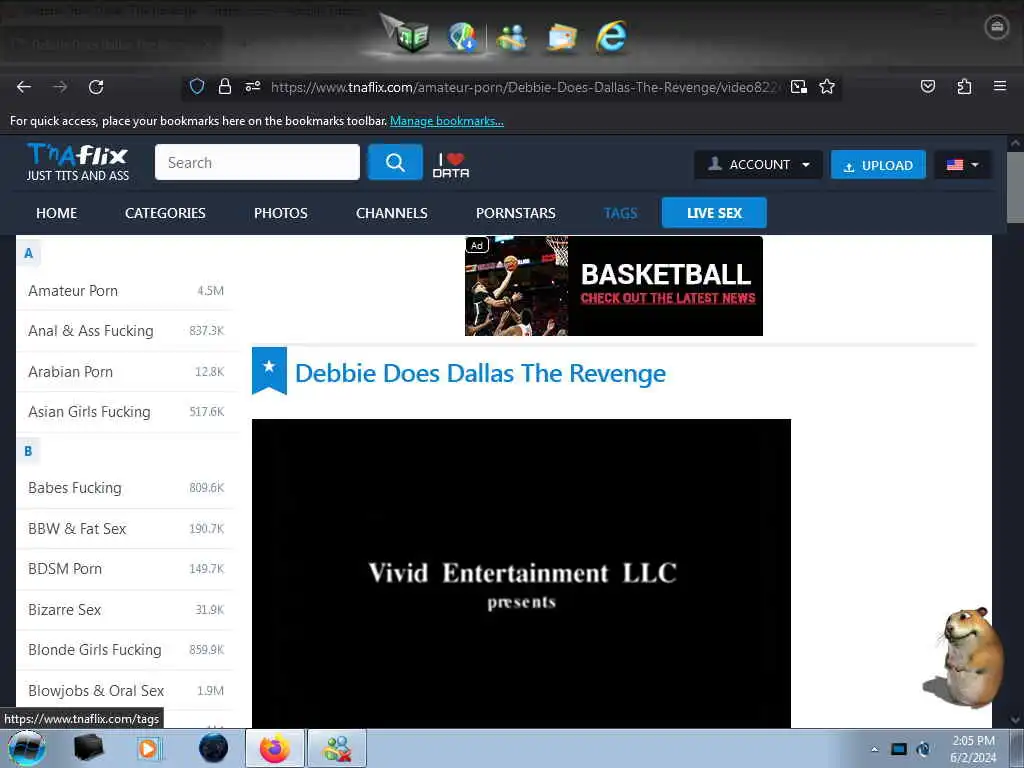The height and width of the screenshot is (768, 1024).
Task: Click the network icon in the system tray
Action: pyautogui.click(x=899, y=749)
